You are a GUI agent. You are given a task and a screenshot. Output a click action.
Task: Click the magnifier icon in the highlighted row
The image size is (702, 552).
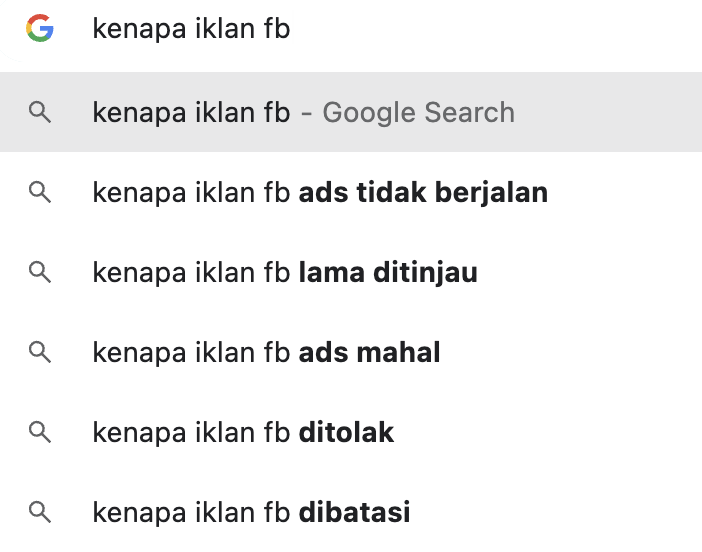[40, 112]
